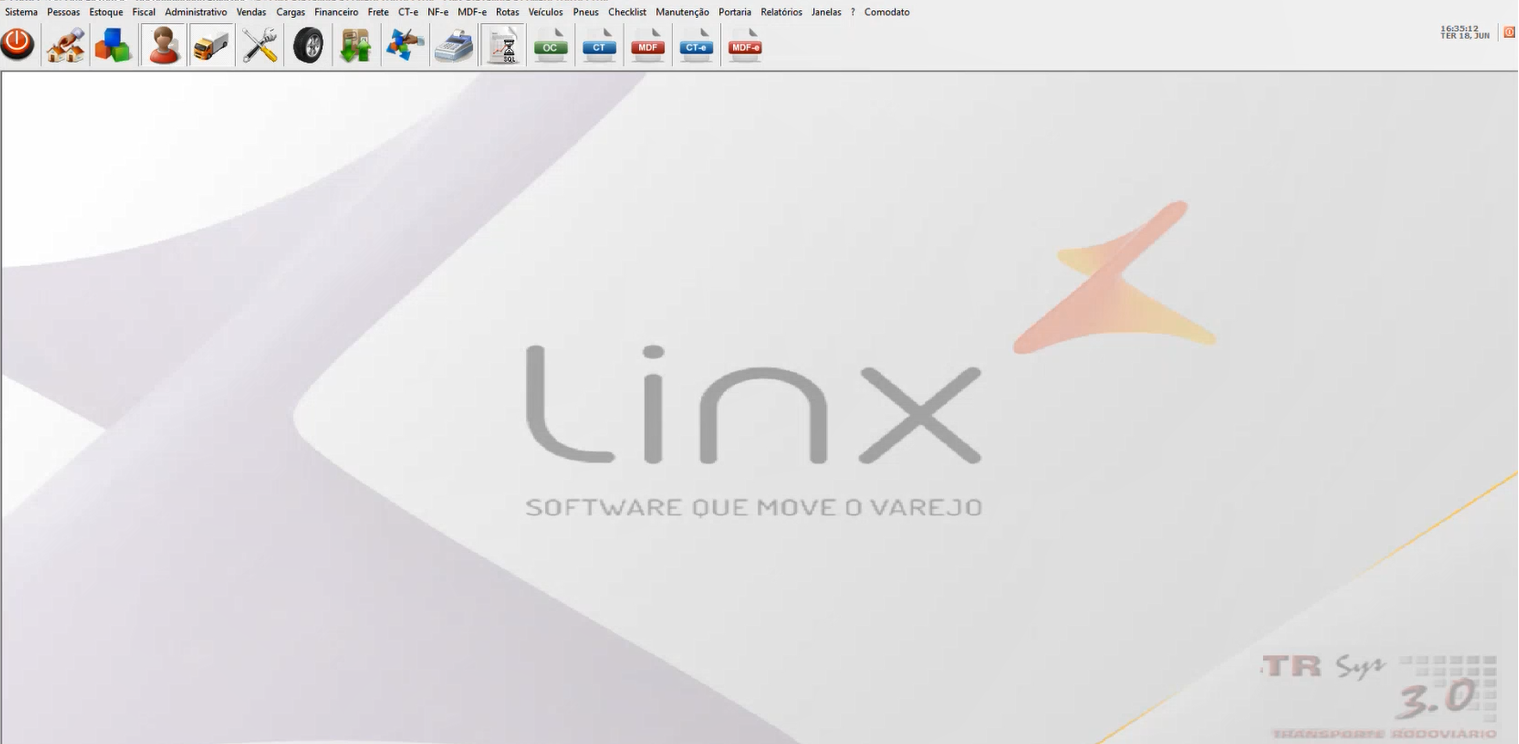Click the red power button toolbar icon

[x=18, y=45]
